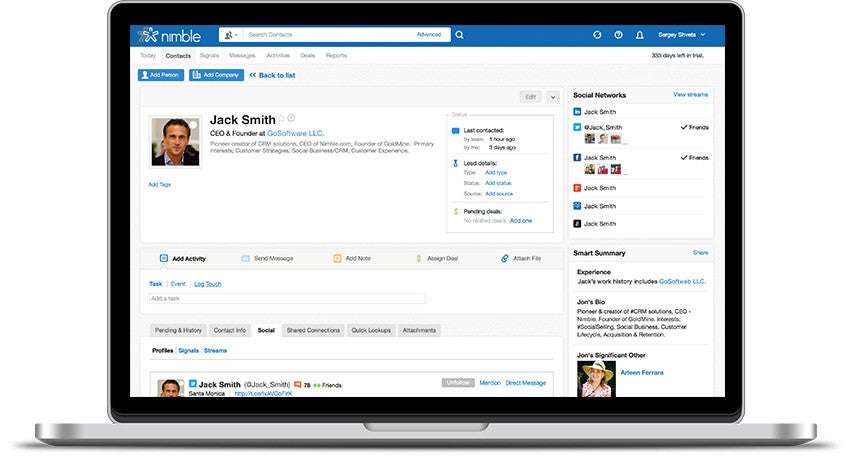The width and height of the screenshot is (853, 464).
Task: Click the Add Company button
Action: click(216, 75)
